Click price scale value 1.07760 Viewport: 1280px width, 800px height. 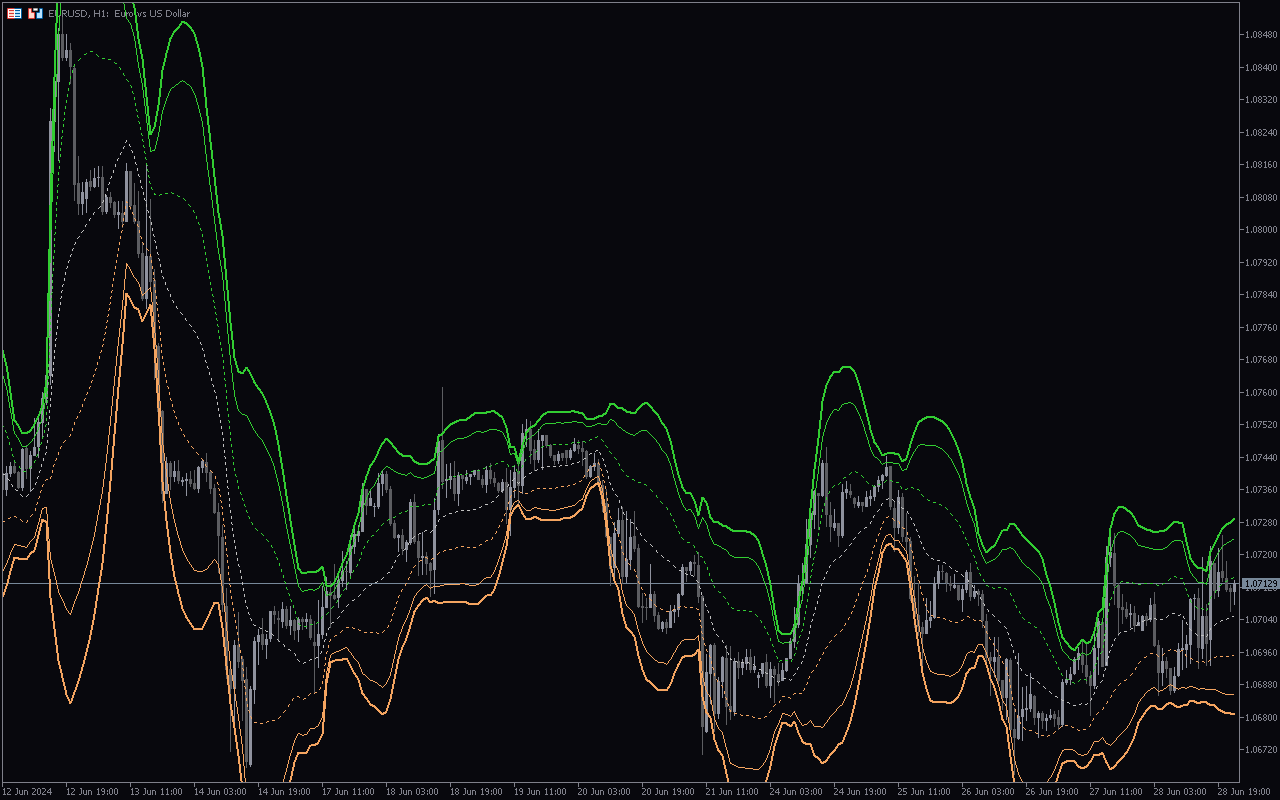pos(1260,327)
